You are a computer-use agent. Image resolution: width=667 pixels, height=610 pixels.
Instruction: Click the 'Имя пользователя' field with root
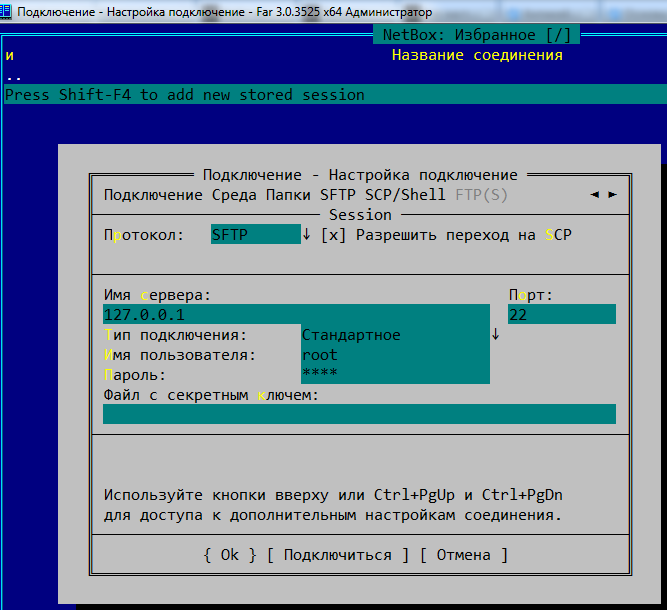pos(395,355)
